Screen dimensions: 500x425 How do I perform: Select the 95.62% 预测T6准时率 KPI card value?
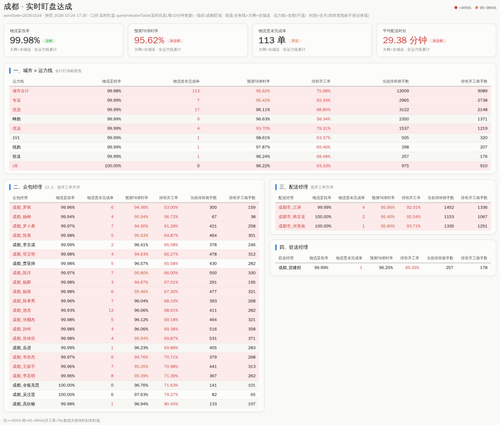[x=149, y=40]
